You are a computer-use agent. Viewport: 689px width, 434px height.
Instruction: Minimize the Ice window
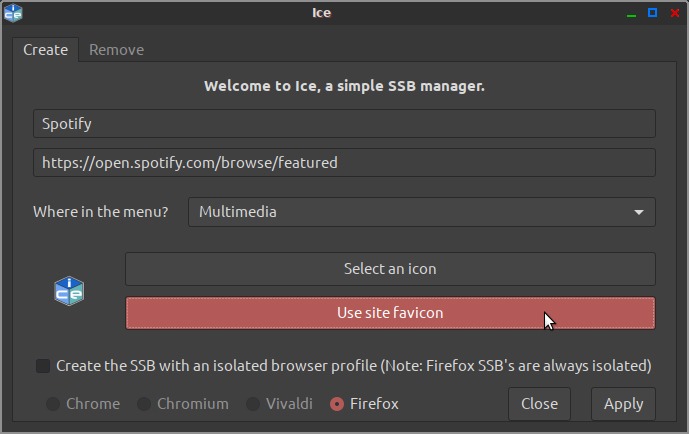631,13
